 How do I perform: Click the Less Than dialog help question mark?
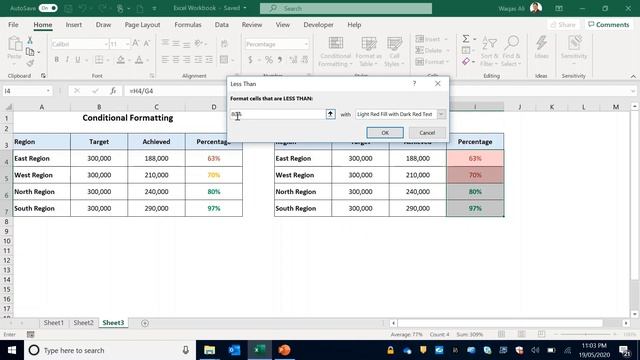coord(414,84)
